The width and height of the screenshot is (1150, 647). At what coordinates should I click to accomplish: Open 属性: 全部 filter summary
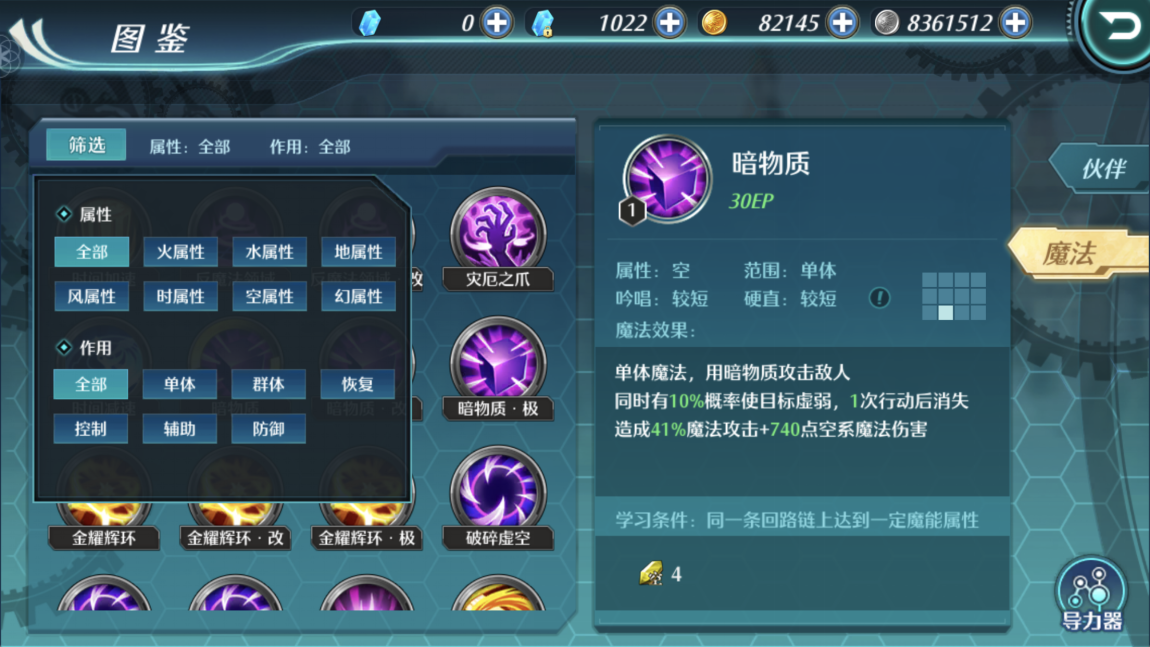(190, 147)
